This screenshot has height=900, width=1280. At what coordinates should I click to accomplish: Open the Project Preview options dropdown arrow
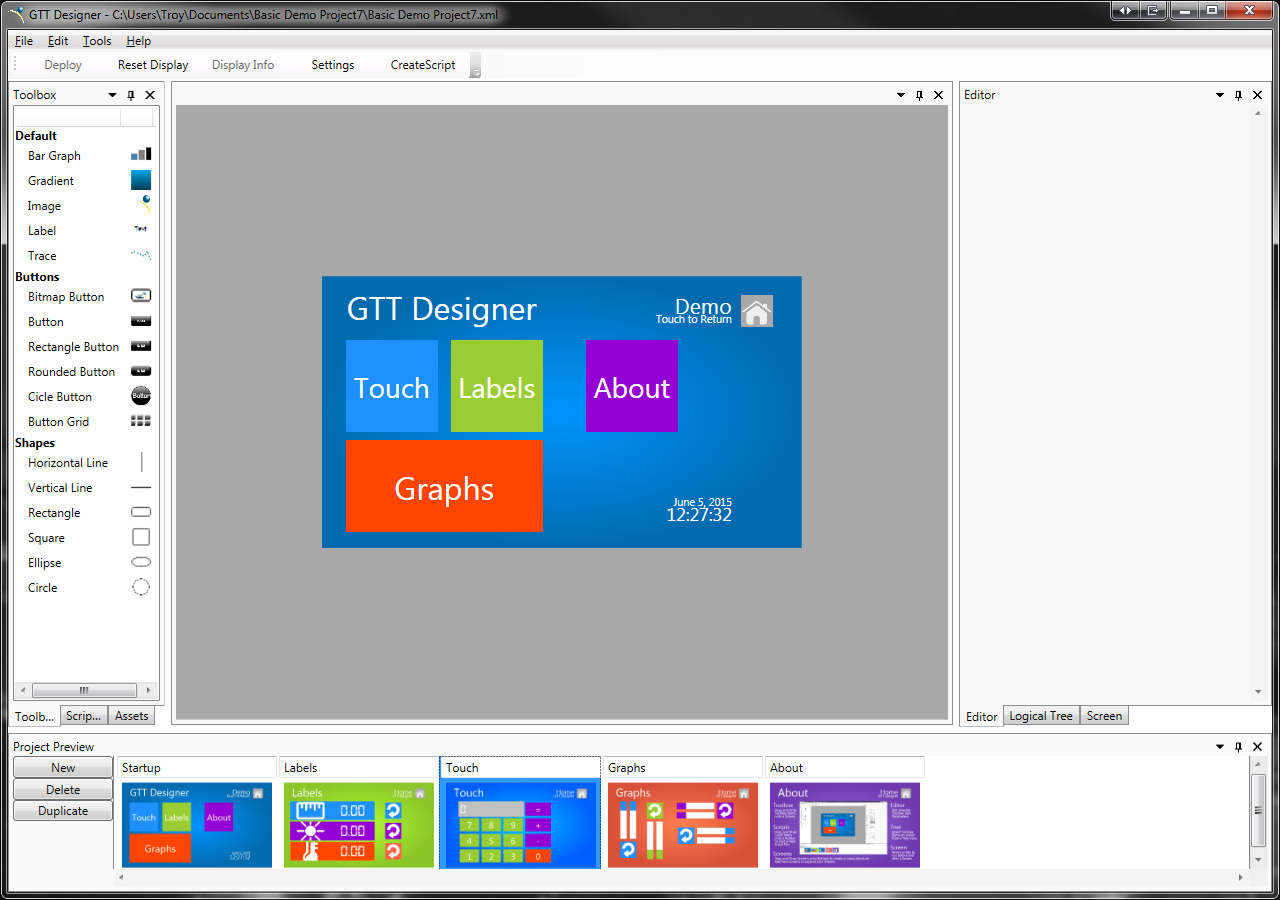click(1220, 747)
